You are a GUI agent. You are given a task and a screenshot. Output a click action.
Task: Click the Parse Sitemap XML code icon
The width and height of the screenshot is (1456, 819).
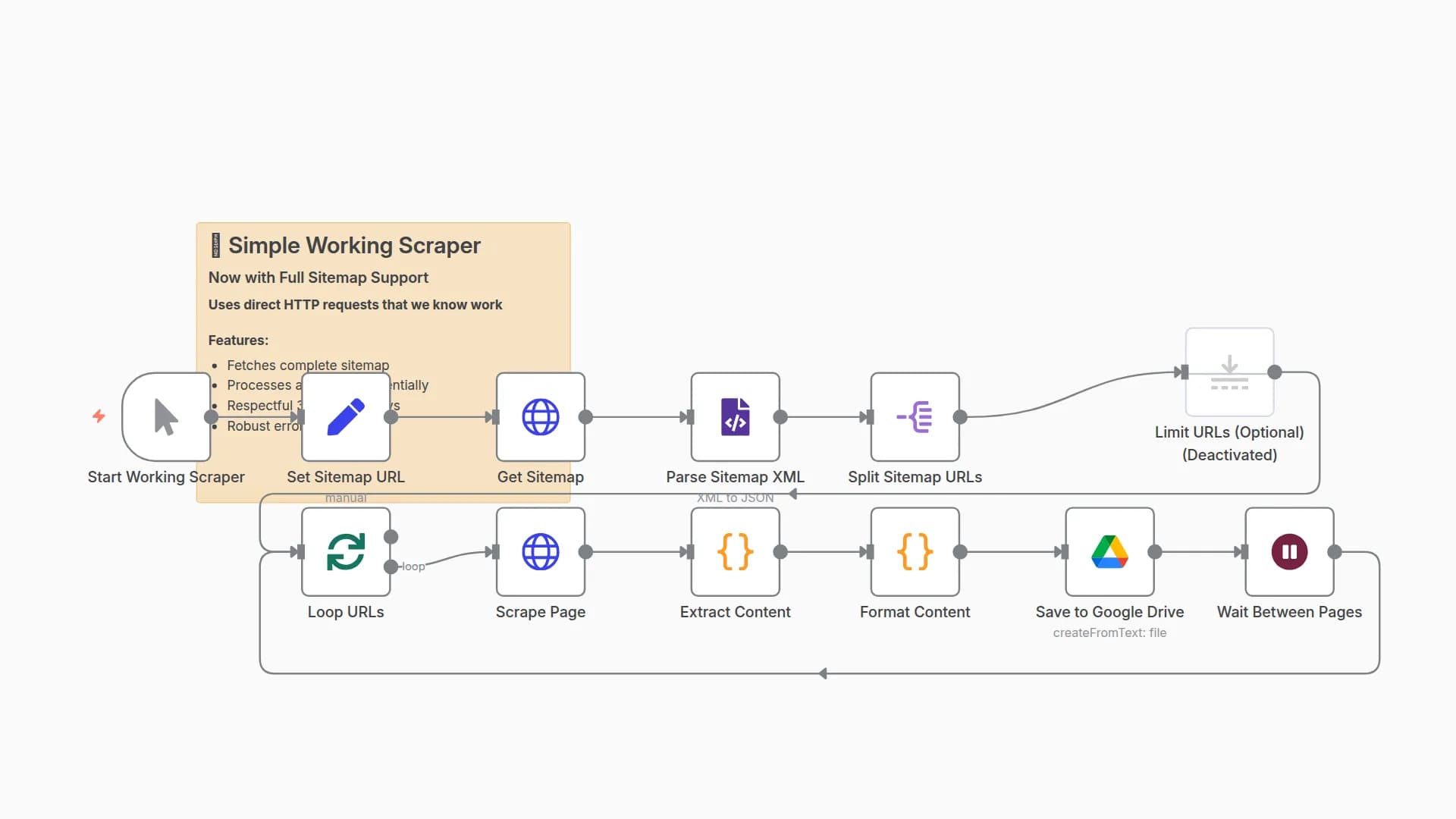coord(735,417)
